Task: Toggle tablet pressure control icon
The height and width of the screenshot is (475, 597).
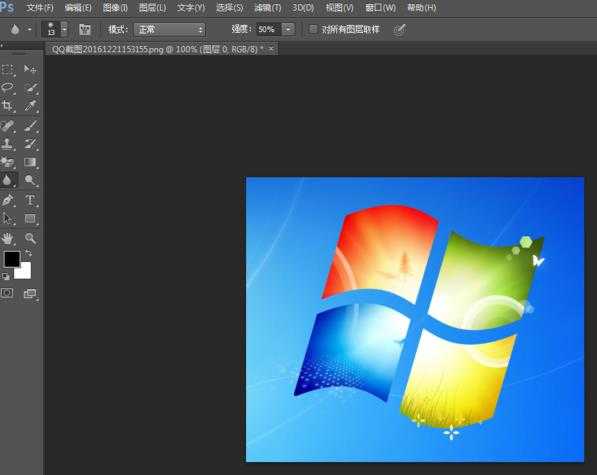Action: click(399, 30)
